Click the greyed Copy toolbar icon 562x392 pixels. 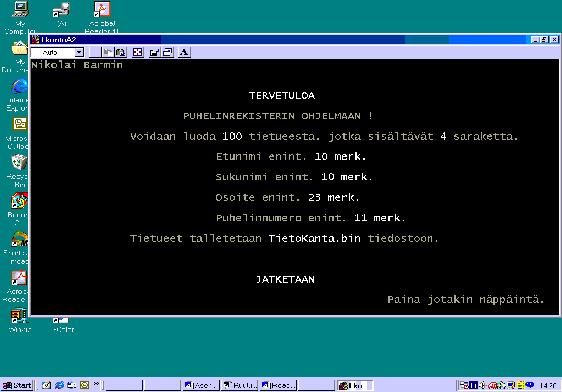point(108,52)
